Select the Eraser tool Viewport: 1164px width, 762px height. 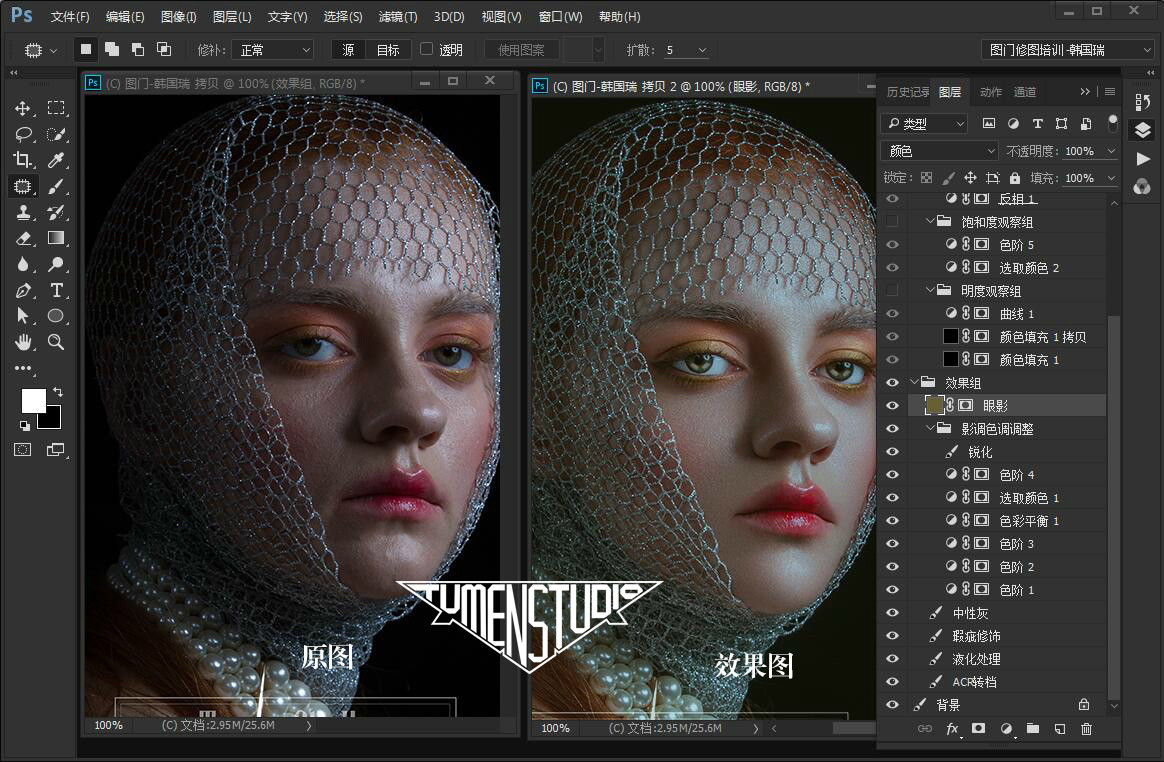(x=23, y=238)
